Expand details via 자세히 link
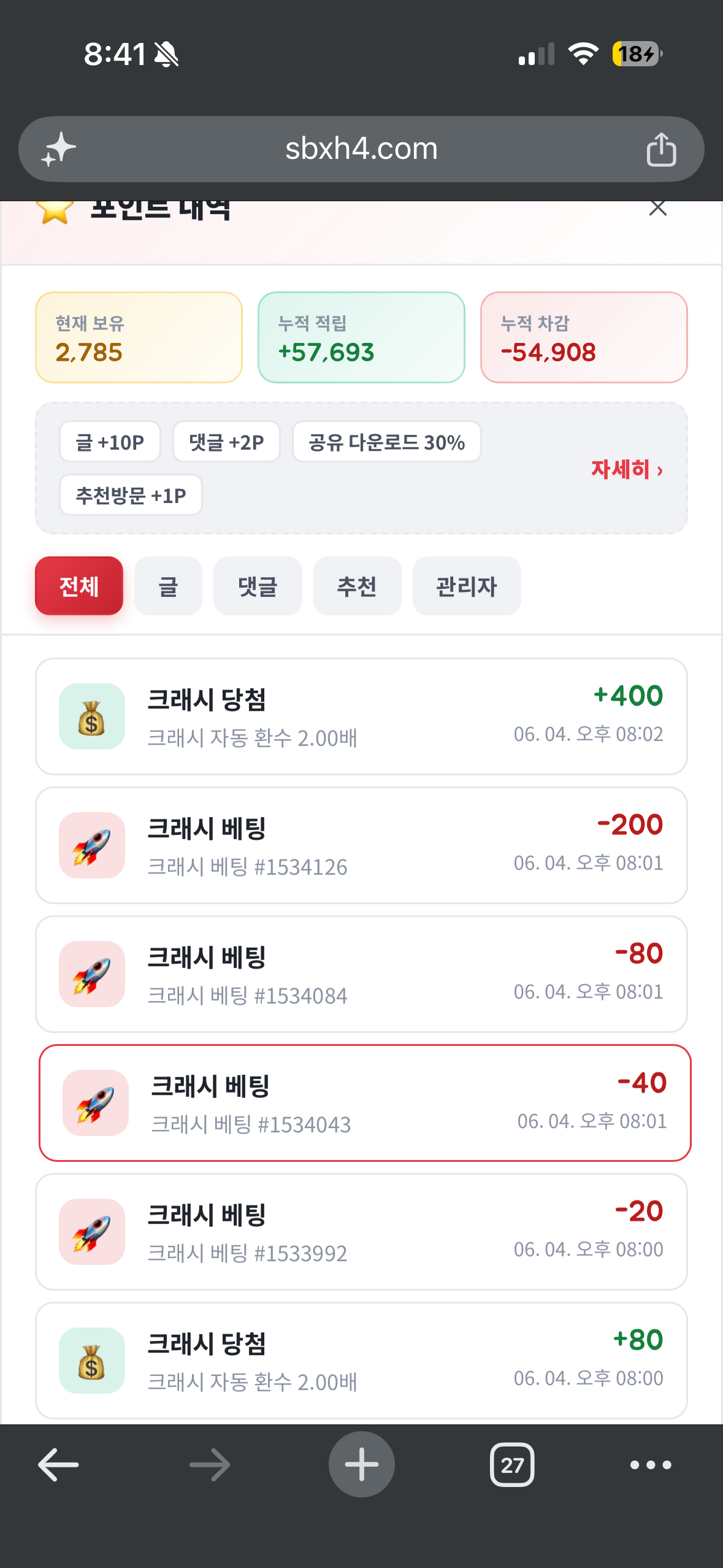Viewport: 723px width, 1568px height. point(627,469)
